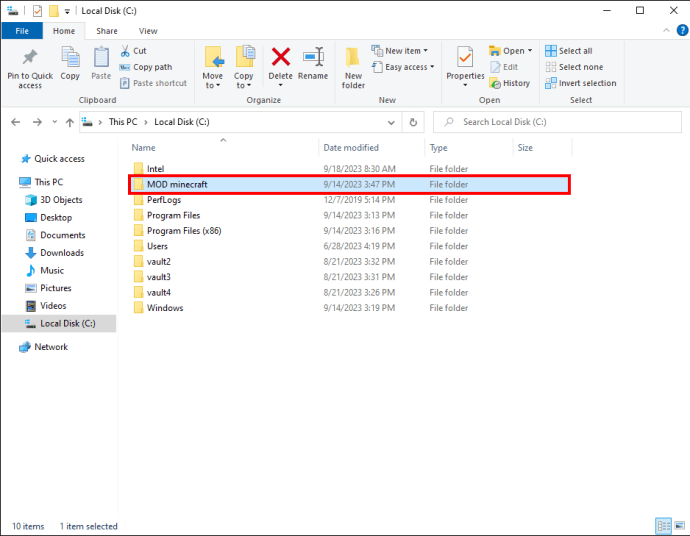Click Paste shortcut in the ribbon

[154, 83]
